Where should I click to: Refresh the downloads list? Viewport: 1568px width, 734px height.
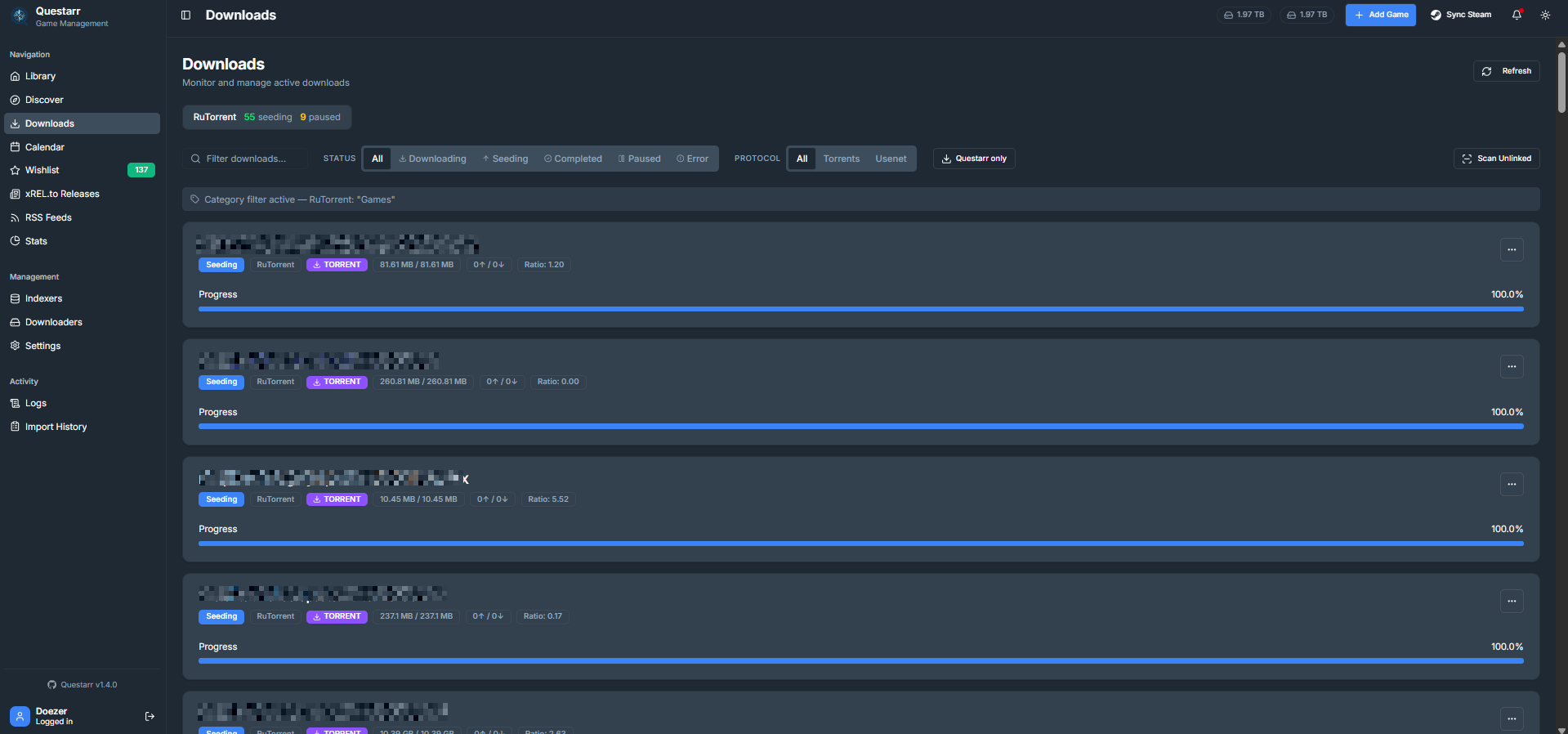tap(1507, 71)
